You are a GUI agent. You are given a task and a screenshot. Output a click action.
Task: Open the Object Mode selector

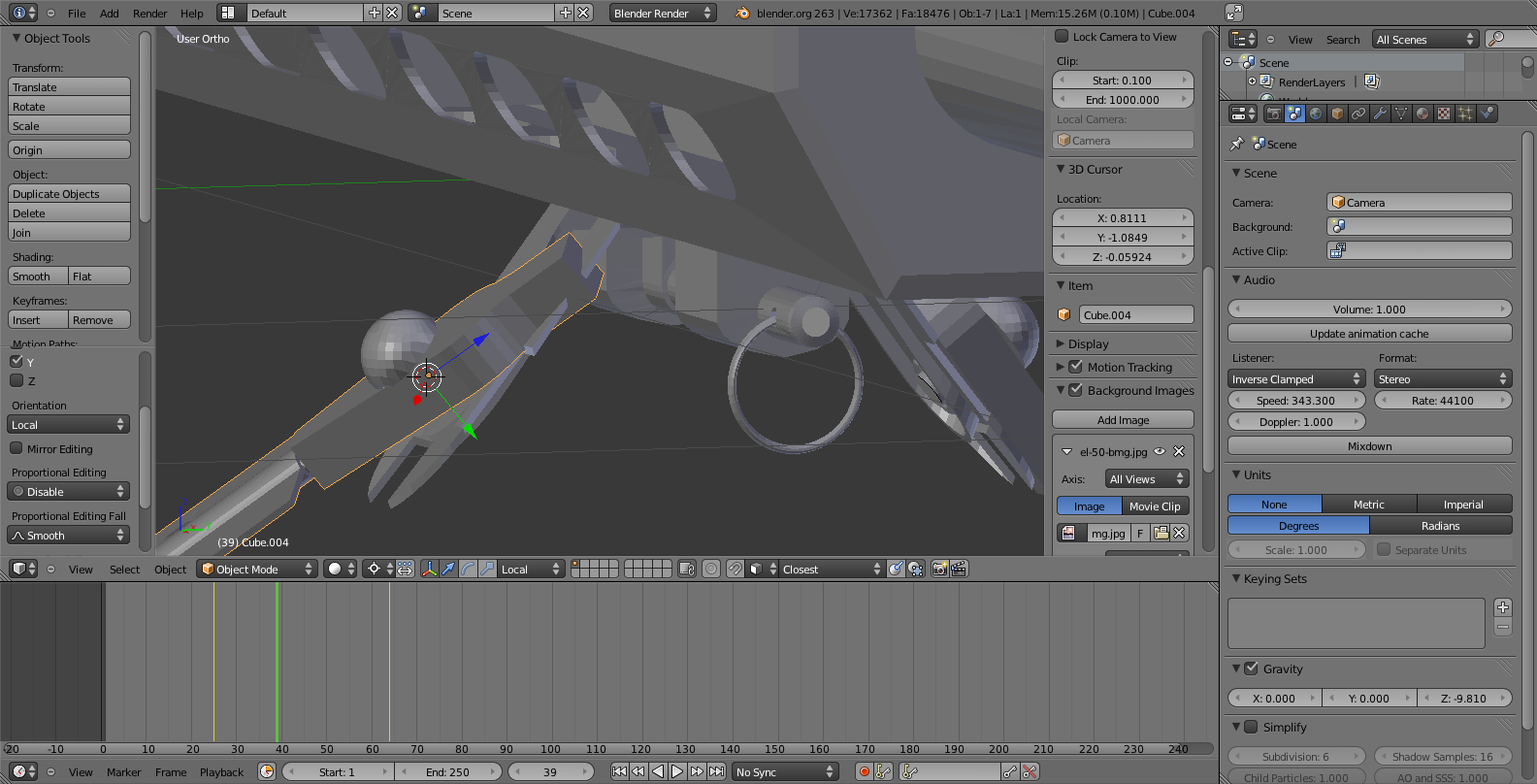pos(257,569)
